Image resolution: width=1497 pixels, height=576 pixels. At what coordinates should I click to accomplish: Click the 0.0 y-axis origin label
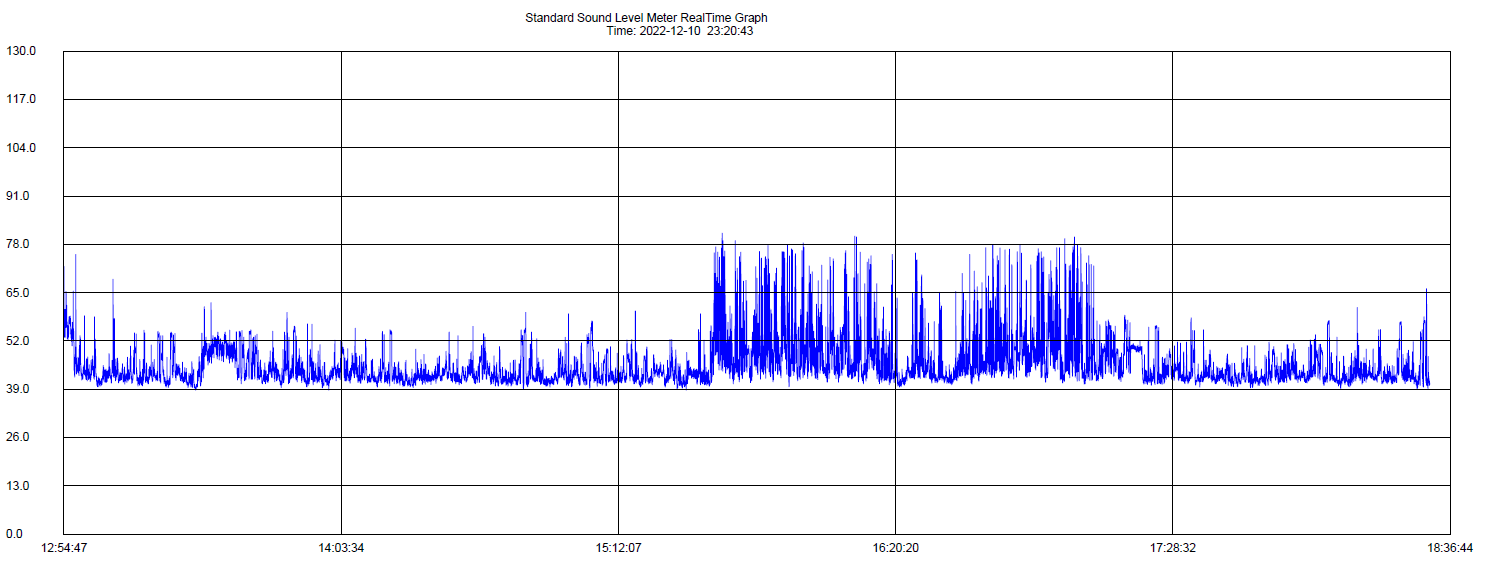click(15, 534)
